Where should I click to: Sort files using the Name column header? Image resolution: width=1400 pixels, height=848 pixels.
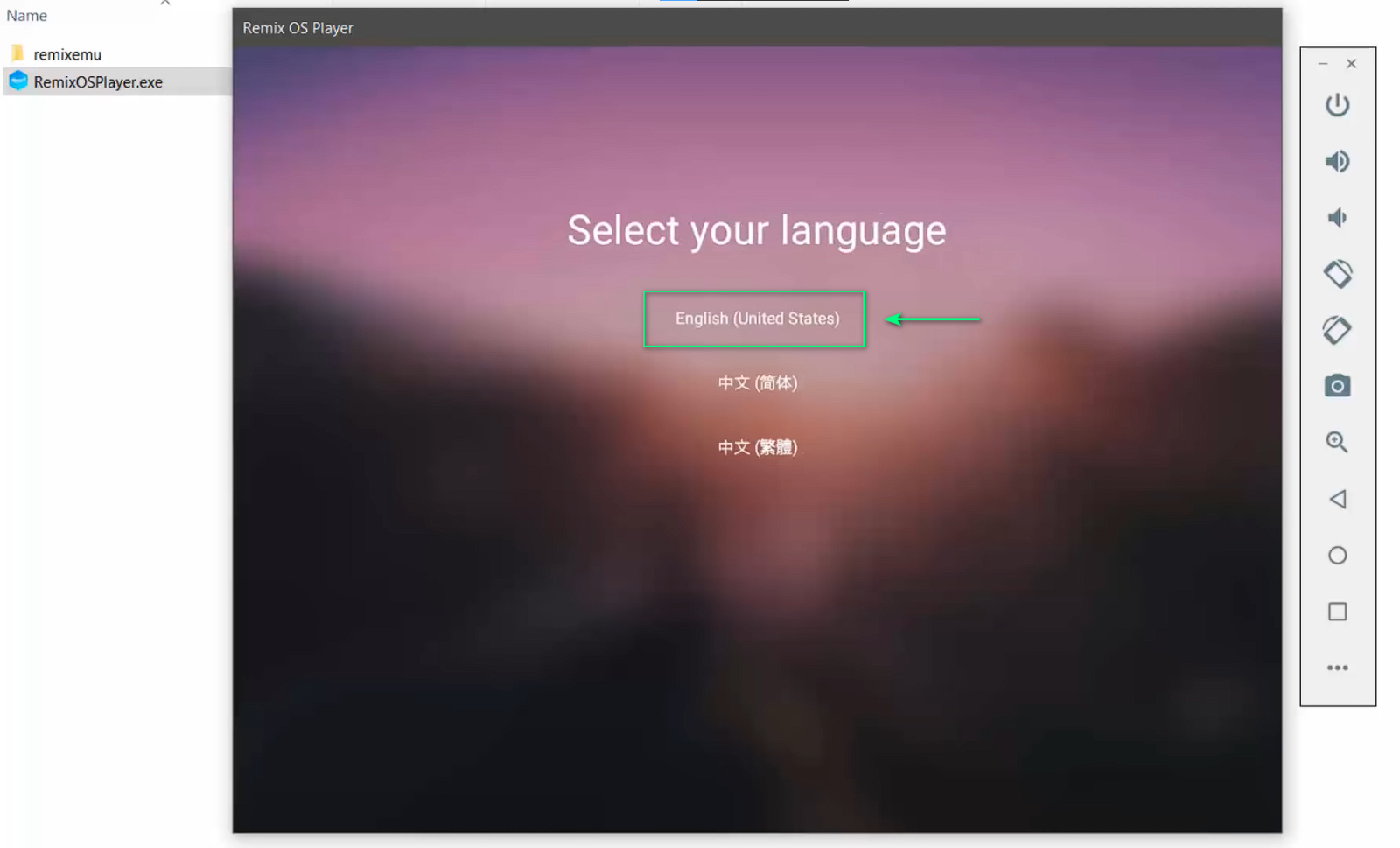[x=26, y=15]
